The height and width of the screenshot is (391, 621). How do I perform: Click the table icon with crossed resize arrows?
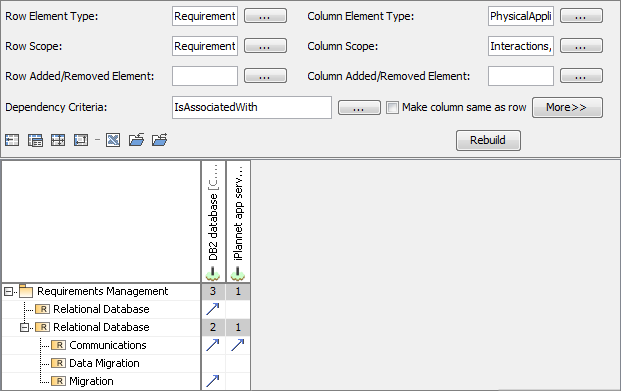pos(58,140)
